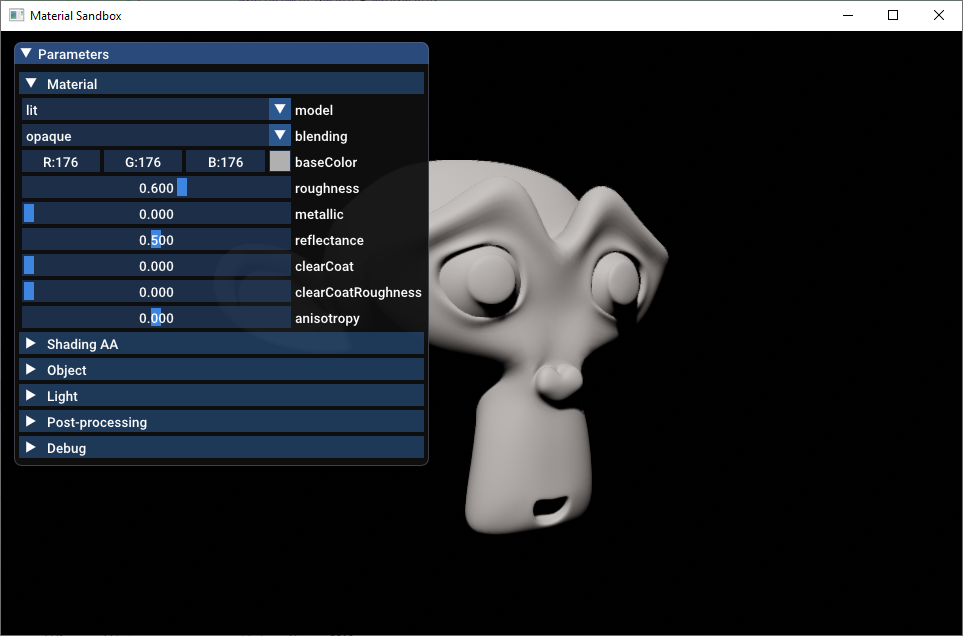The image size is (963, 636).
Task: Expand the Object section
Action: click(221, 370)
